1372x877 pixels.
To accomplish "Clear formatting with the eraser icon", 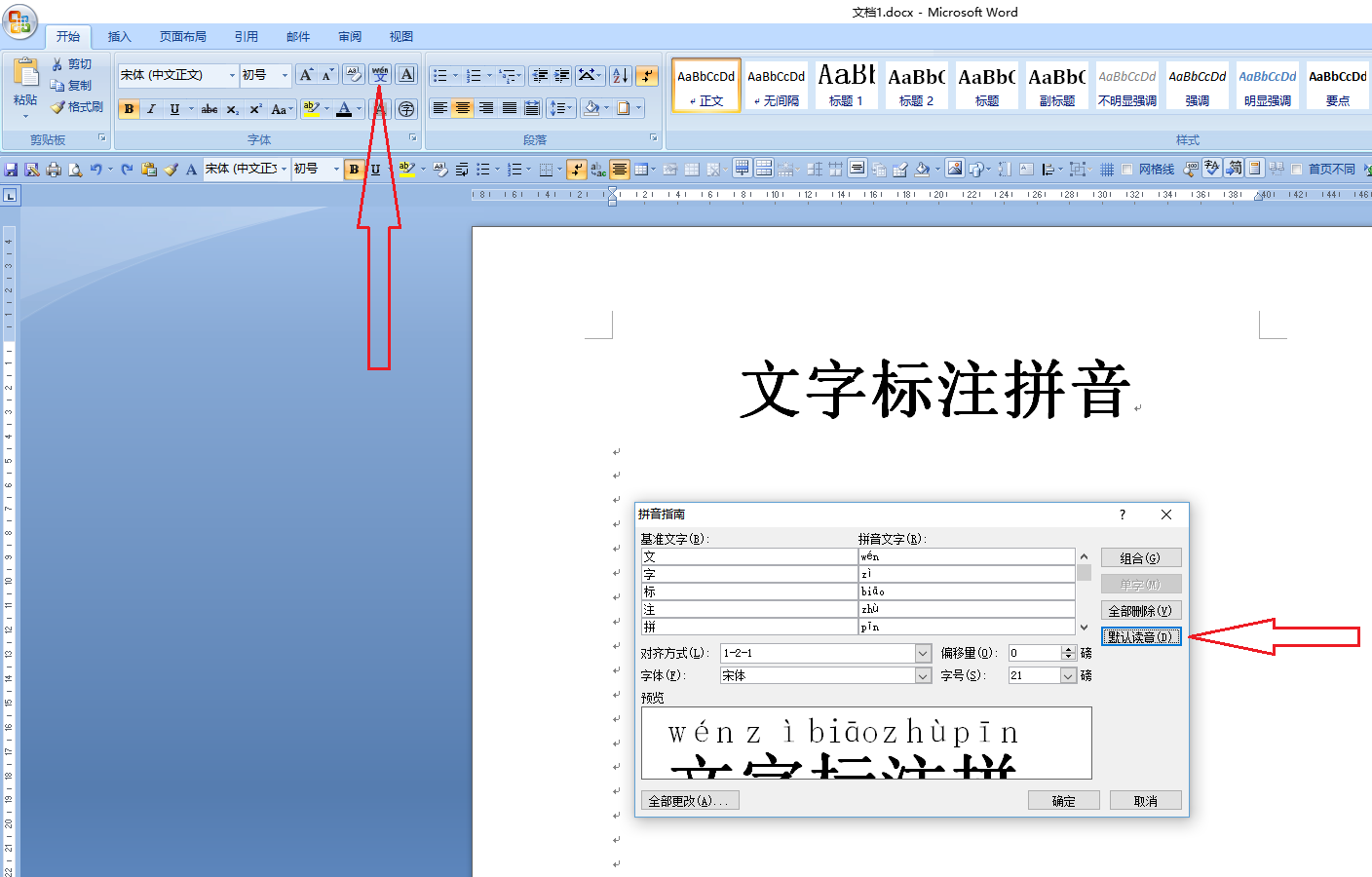I will 354,75.
